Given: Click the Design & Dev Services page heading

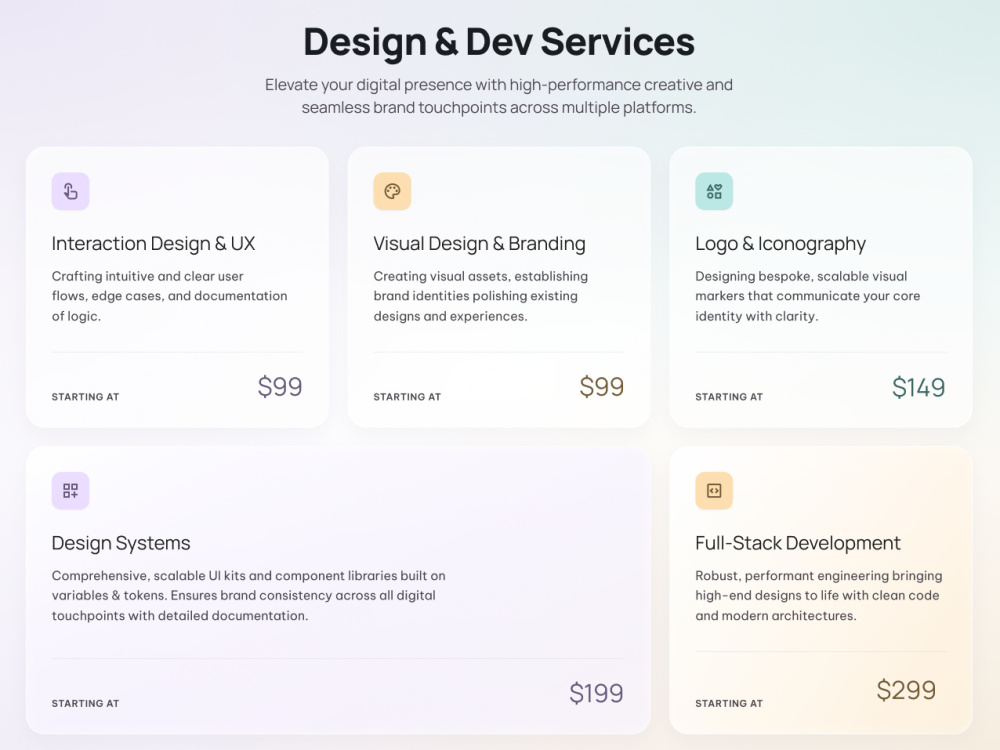Looking at the screenshot, I should click(499, 42).
